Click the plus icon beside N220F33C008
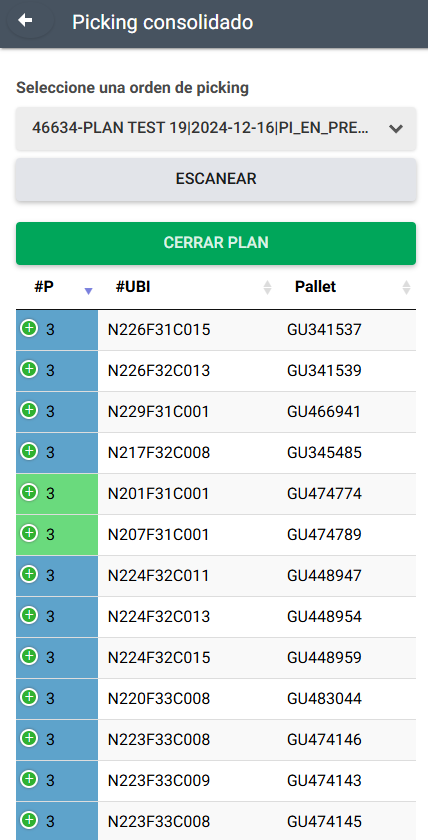This screenshot has width=428, height=840. pos(29,697)
